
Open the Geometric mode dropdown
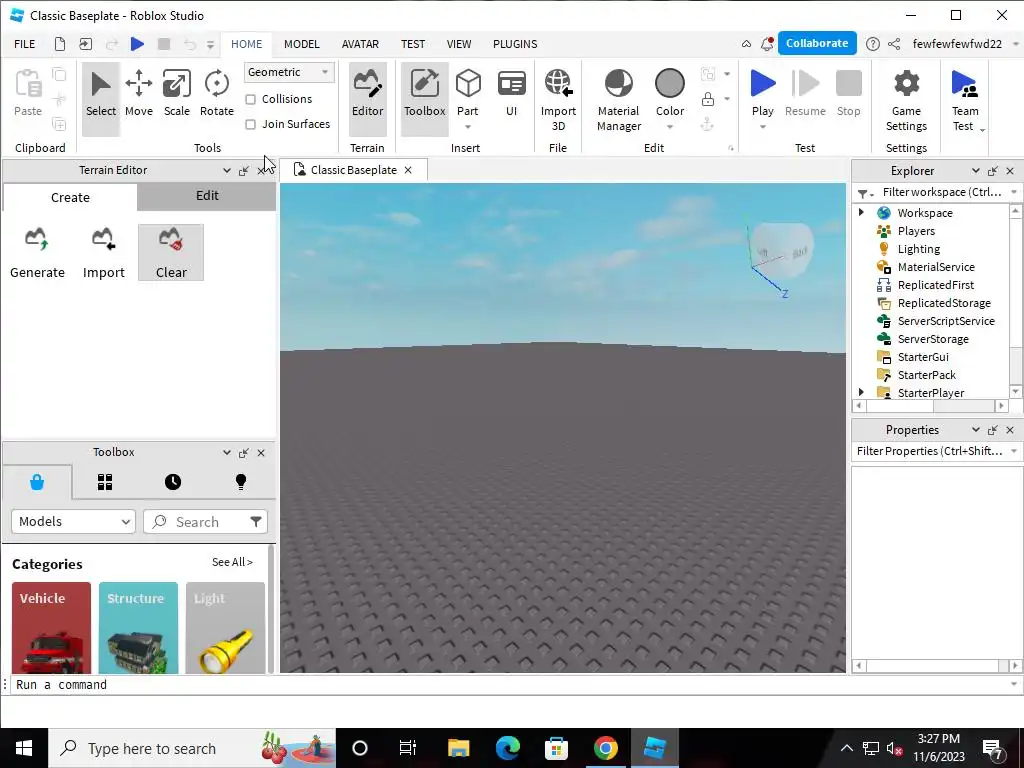(x=289, y=72)
